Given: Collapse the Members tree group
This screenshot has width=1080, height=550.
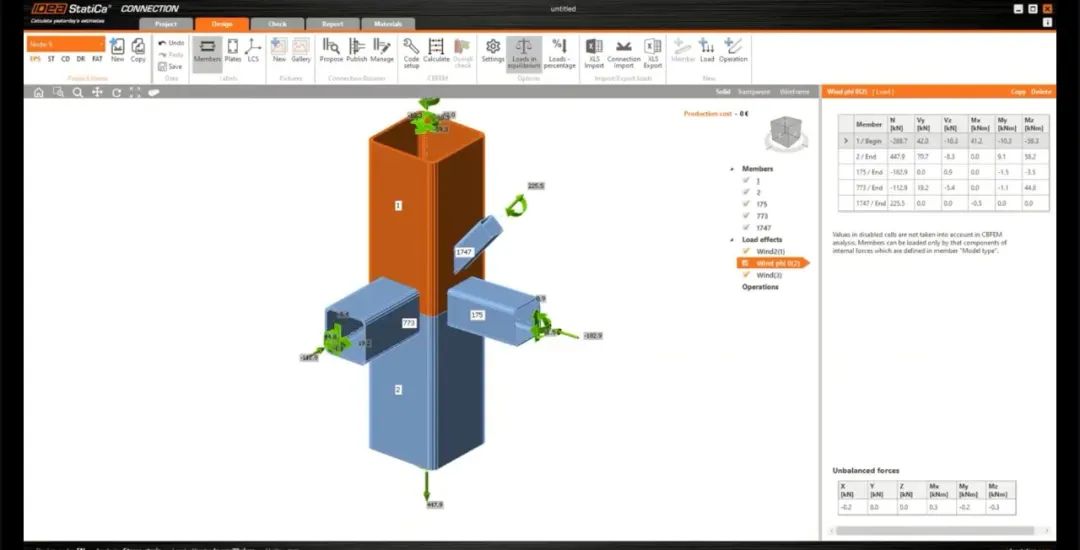Looking at the screenshot, I should pyautogui.click(x=731, y=169).
